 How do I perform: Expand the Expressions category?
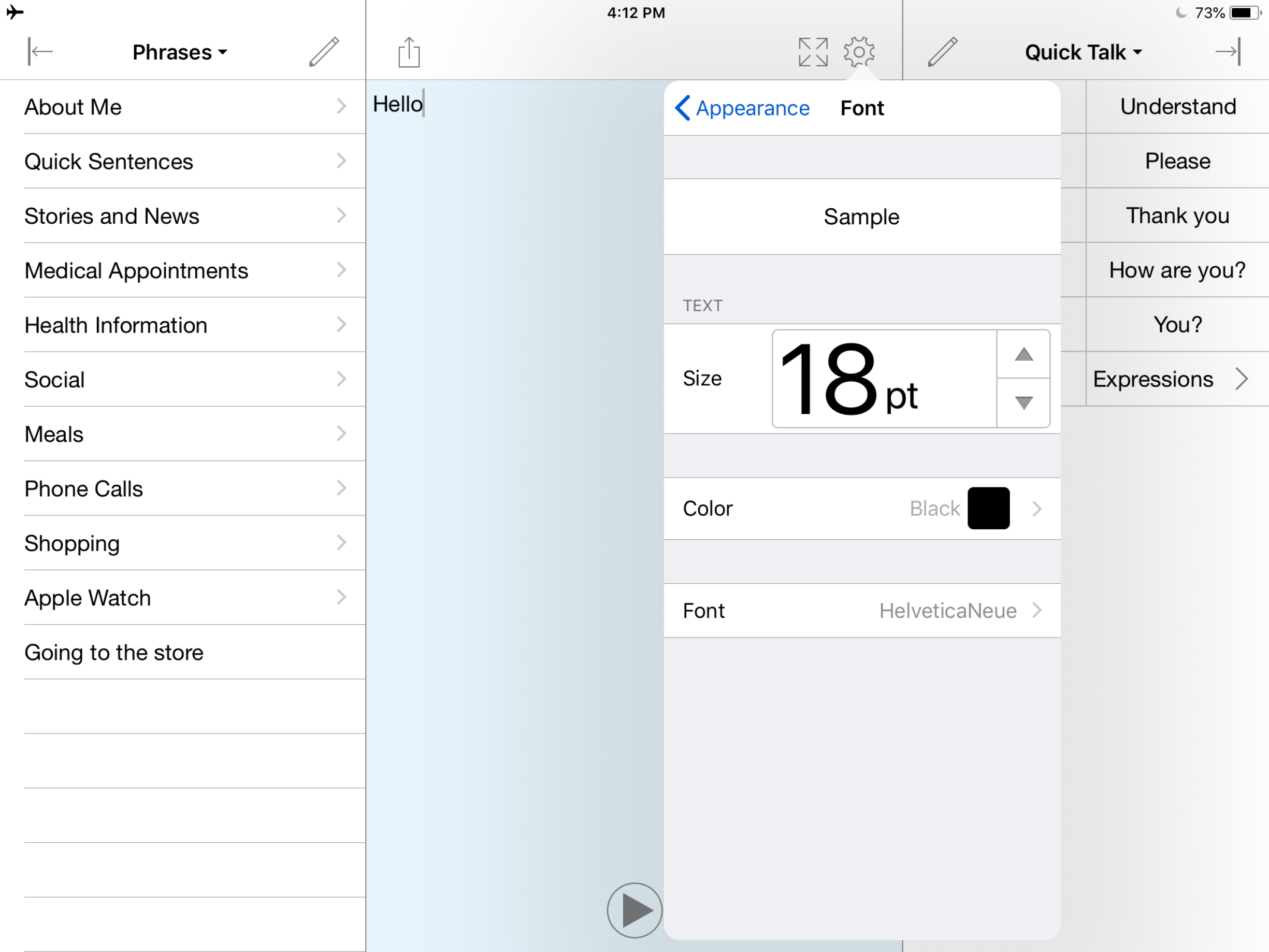pyautogui.click(x=1174, y=379)
